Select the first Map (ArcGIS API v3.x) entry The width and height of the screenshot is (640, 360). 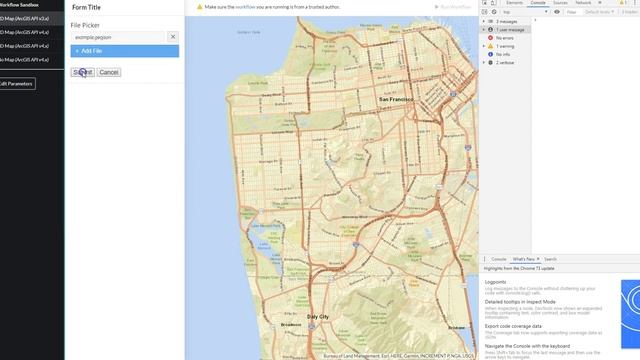click(x=31, y=18)
